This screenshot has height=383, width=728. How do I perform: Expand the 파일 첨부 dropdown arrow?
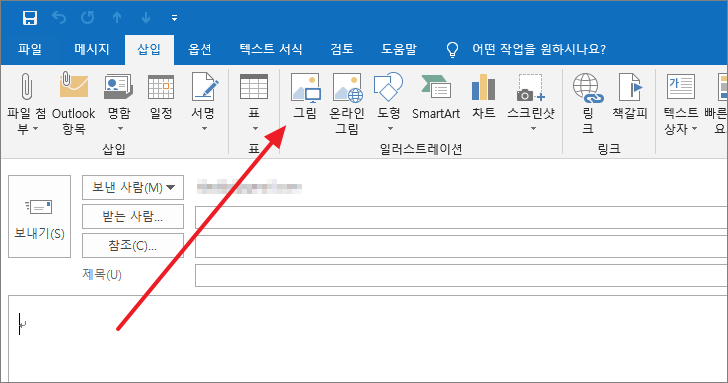click(35, 129)
